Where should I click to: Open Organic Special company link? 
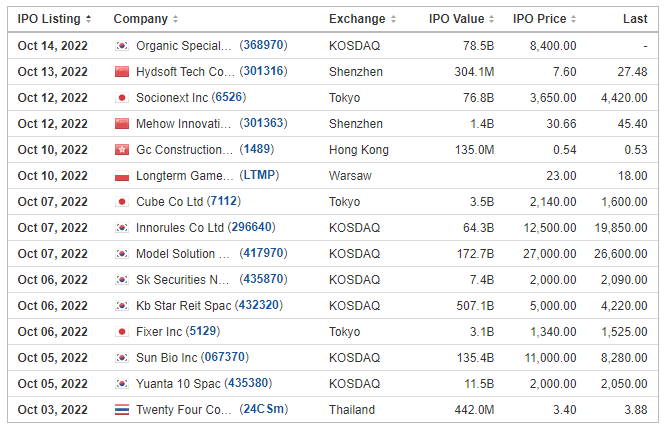pyautogui.click(x=184, y=45)
